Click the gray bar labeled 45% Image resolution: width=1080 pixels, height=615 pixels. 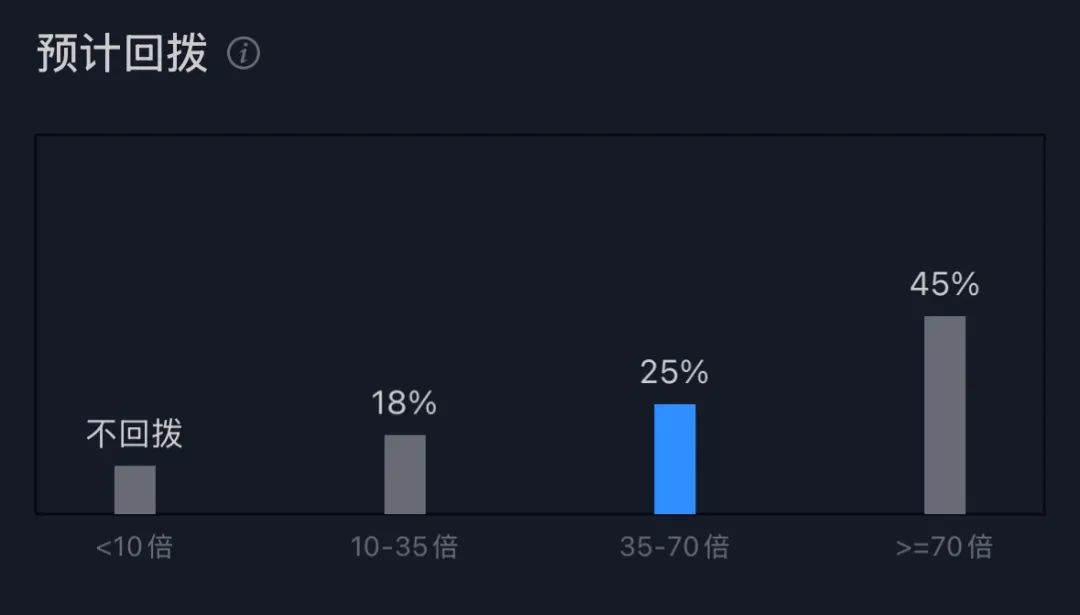(x=944, y=415)
